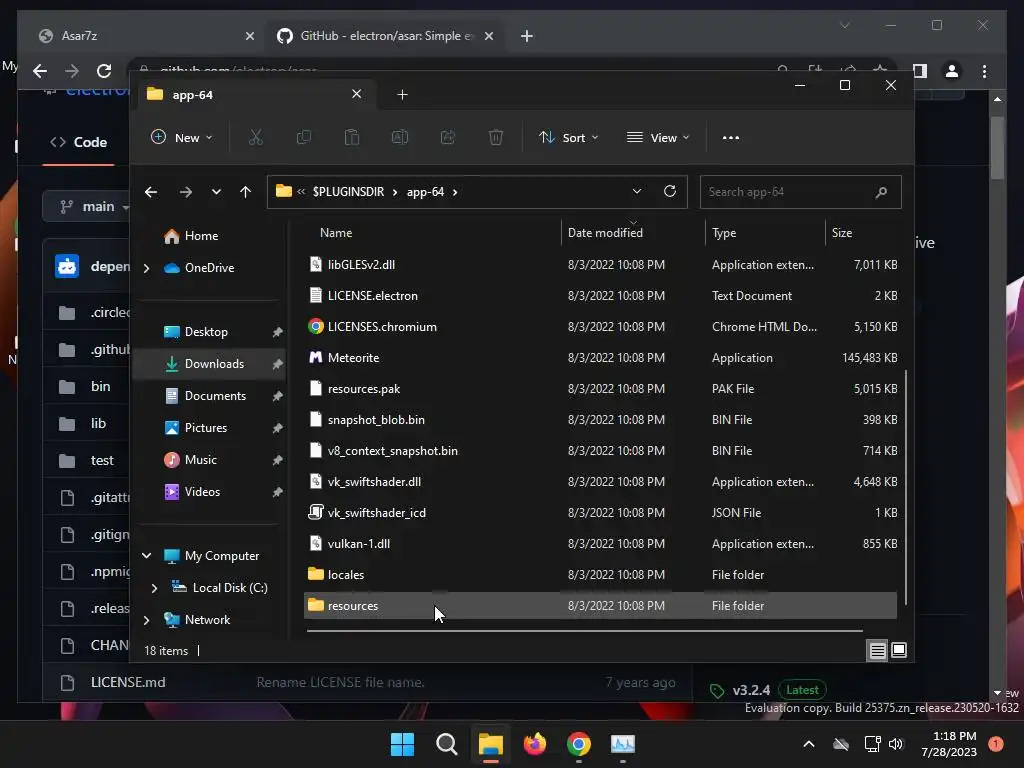Click $PLUGINSDIR in the breadcrumb path
This screenshot has height=768, width=1024.
click(x=348, y=192)
